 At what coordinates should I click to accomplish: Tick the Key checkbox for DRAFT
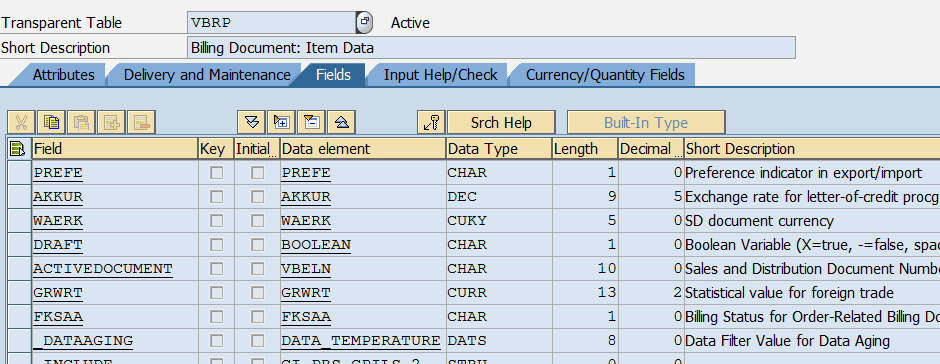pyautogui.click(x=216, y=245)
